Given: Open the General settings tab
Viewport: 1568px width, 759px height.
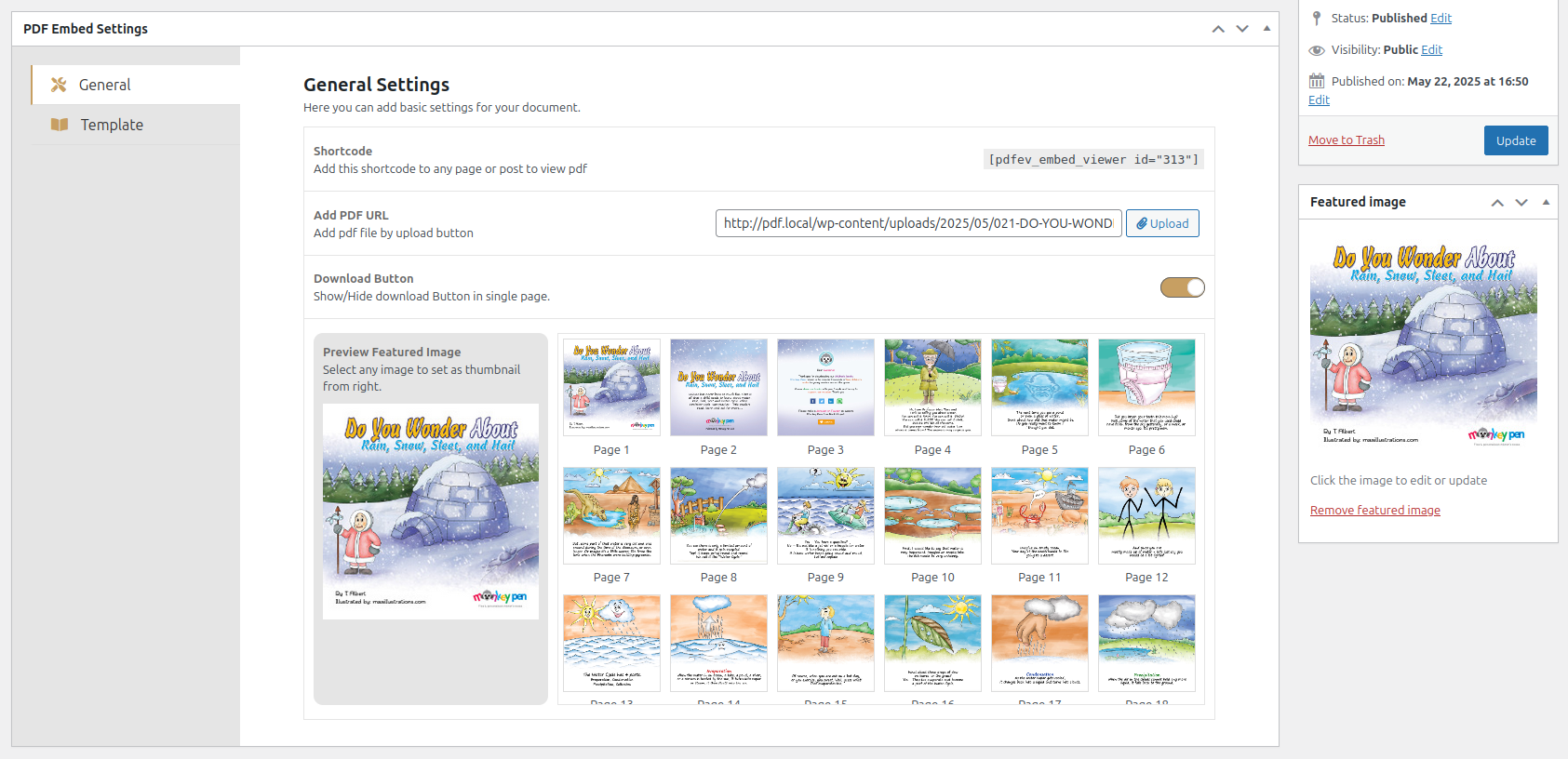Looking at the screenshot, I should 136,85.
